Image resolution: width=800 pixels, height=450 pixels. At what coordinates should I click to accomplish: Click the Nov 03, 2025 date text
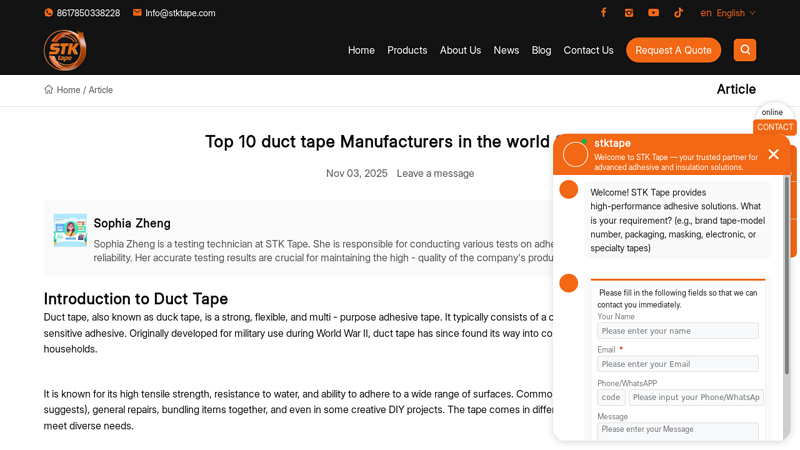[357, 173]
